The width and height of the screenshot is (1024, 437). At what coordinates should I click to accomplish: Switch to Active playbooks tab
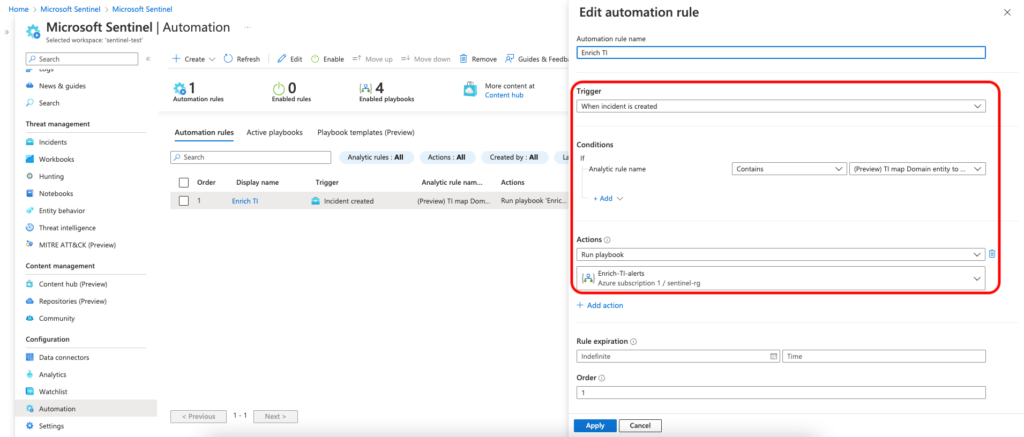click(274, 132)
